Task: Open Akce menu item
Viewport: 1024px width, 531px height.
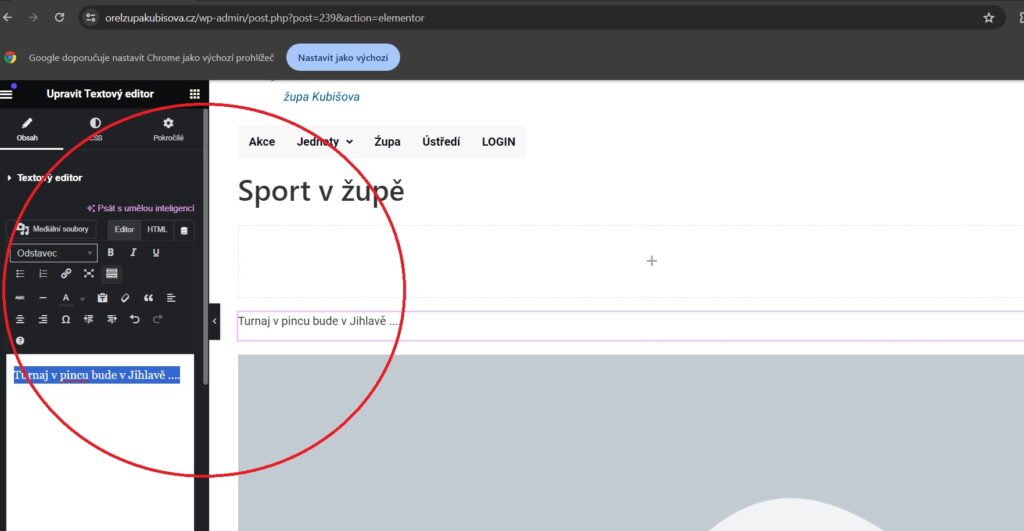Action: pos(262,142)
